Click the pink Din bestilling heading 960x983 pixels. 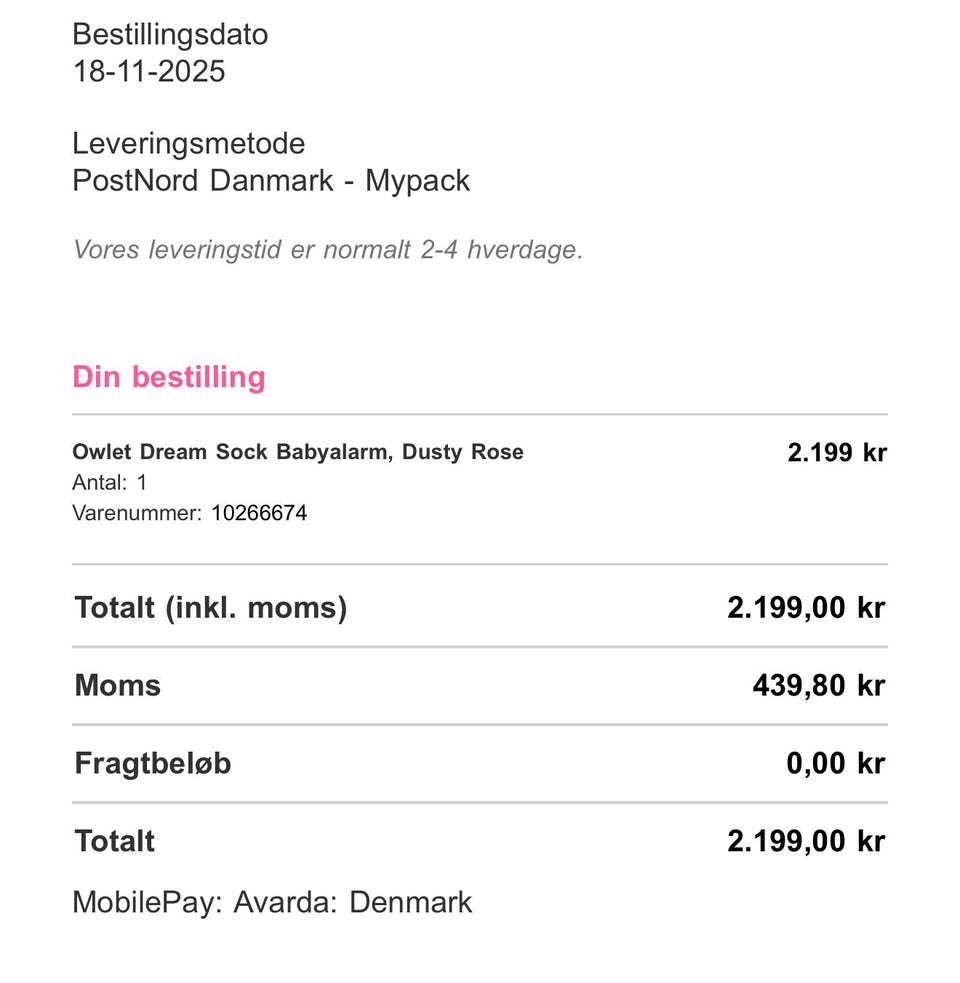169,377
